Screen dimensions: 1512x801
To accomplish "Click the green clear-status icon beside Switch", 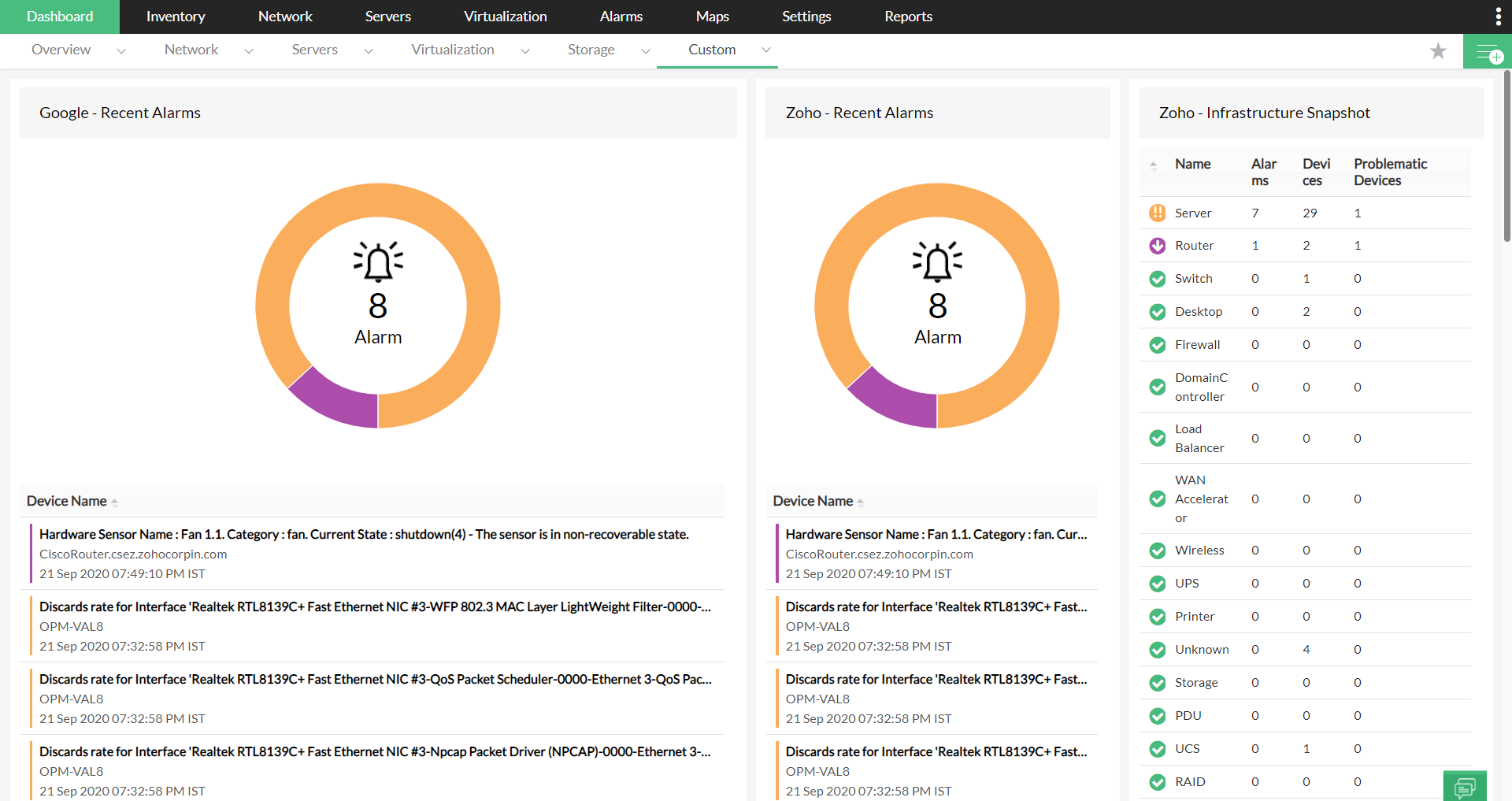I will [1157, 279].
